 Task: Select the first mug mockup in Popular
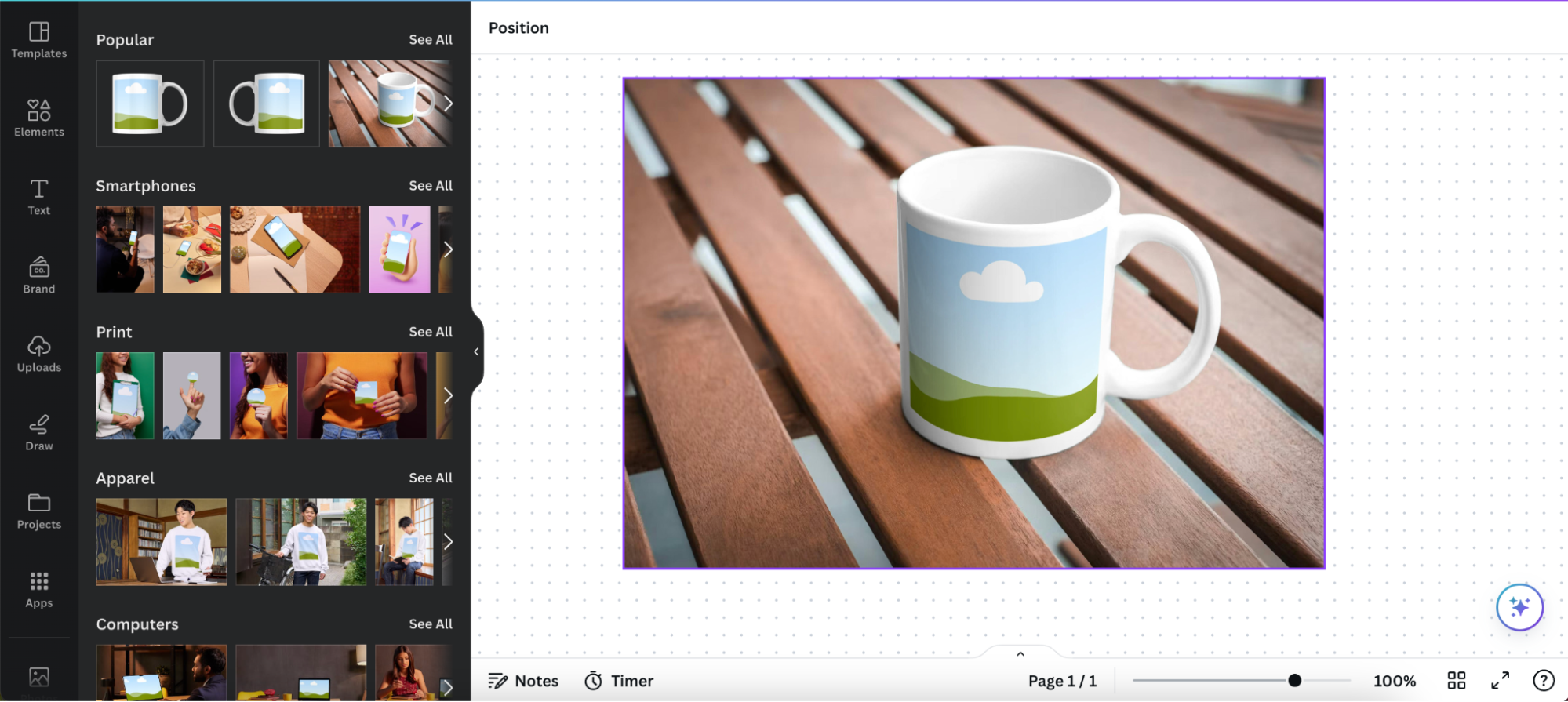pyautogui.click(x=150, y=104)
